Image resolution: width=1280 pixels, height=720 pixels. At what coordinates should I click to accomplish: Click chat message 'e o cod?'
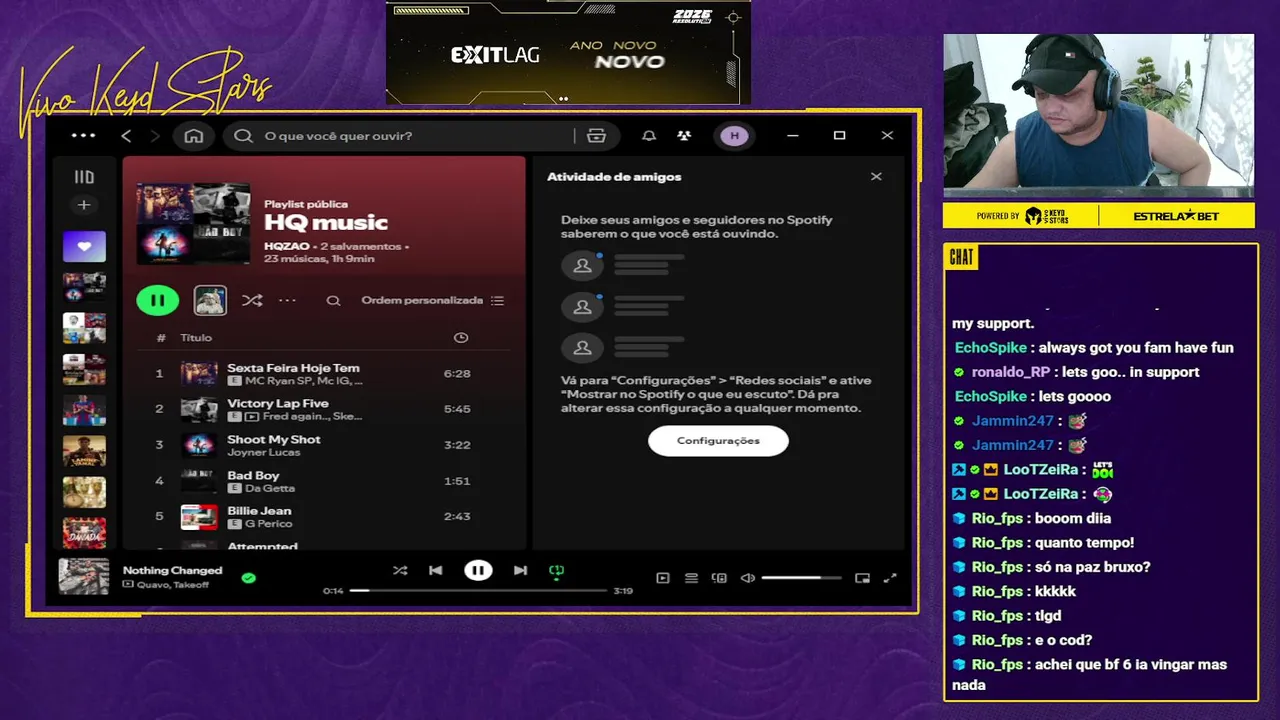tap(1063, 640)
